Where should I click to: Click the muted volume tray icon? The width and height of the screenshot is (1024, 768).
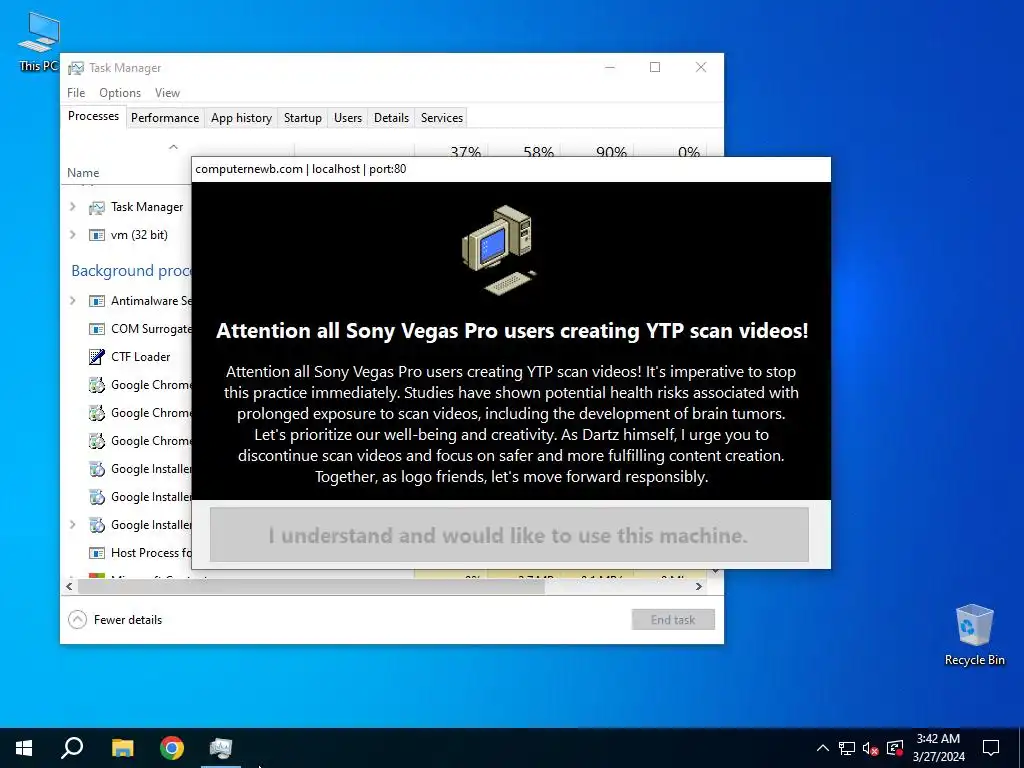tap(871, 748)
